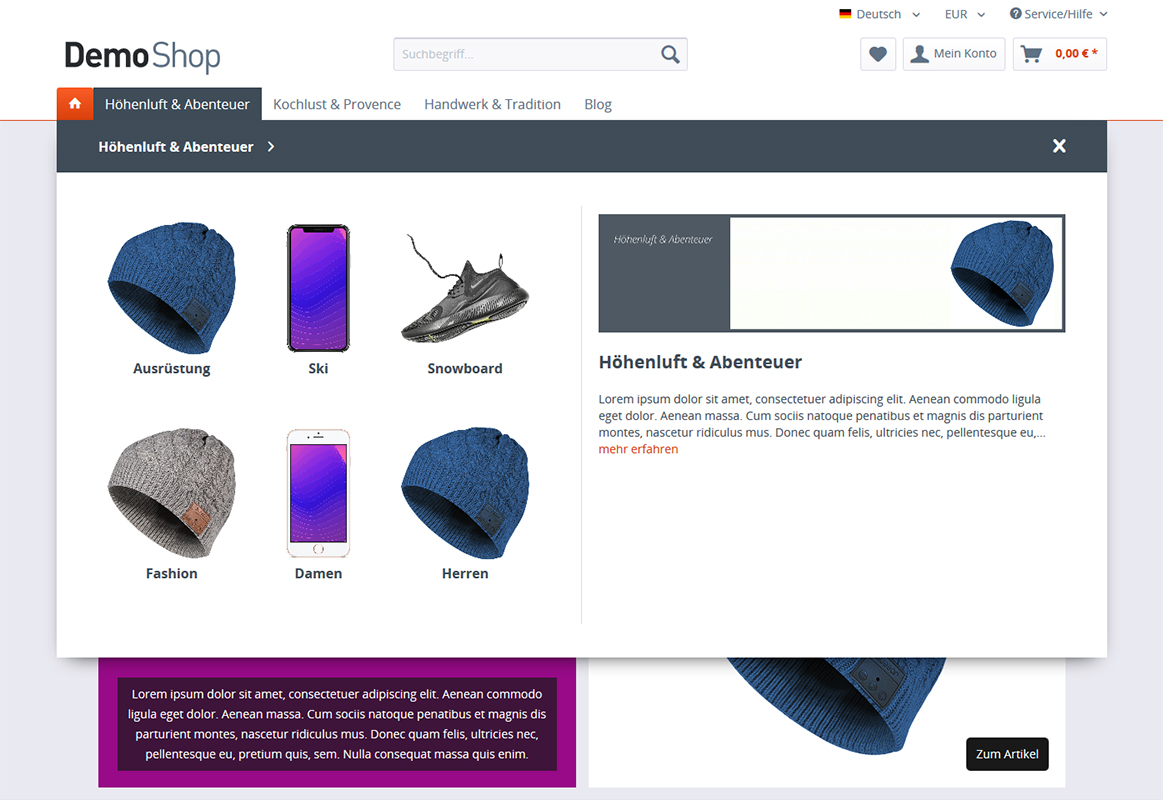This screenshot has width=1163, height=800.
Task: Click the Höhenluft & Abenteuer flyout header link
Action: click(176, 147)
